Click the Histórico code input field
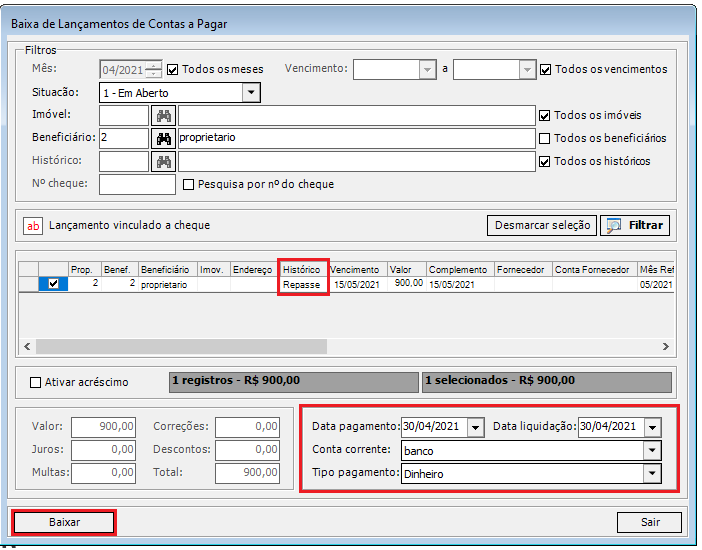This screenshot has height=550, width=702. [x=124, y=161]
